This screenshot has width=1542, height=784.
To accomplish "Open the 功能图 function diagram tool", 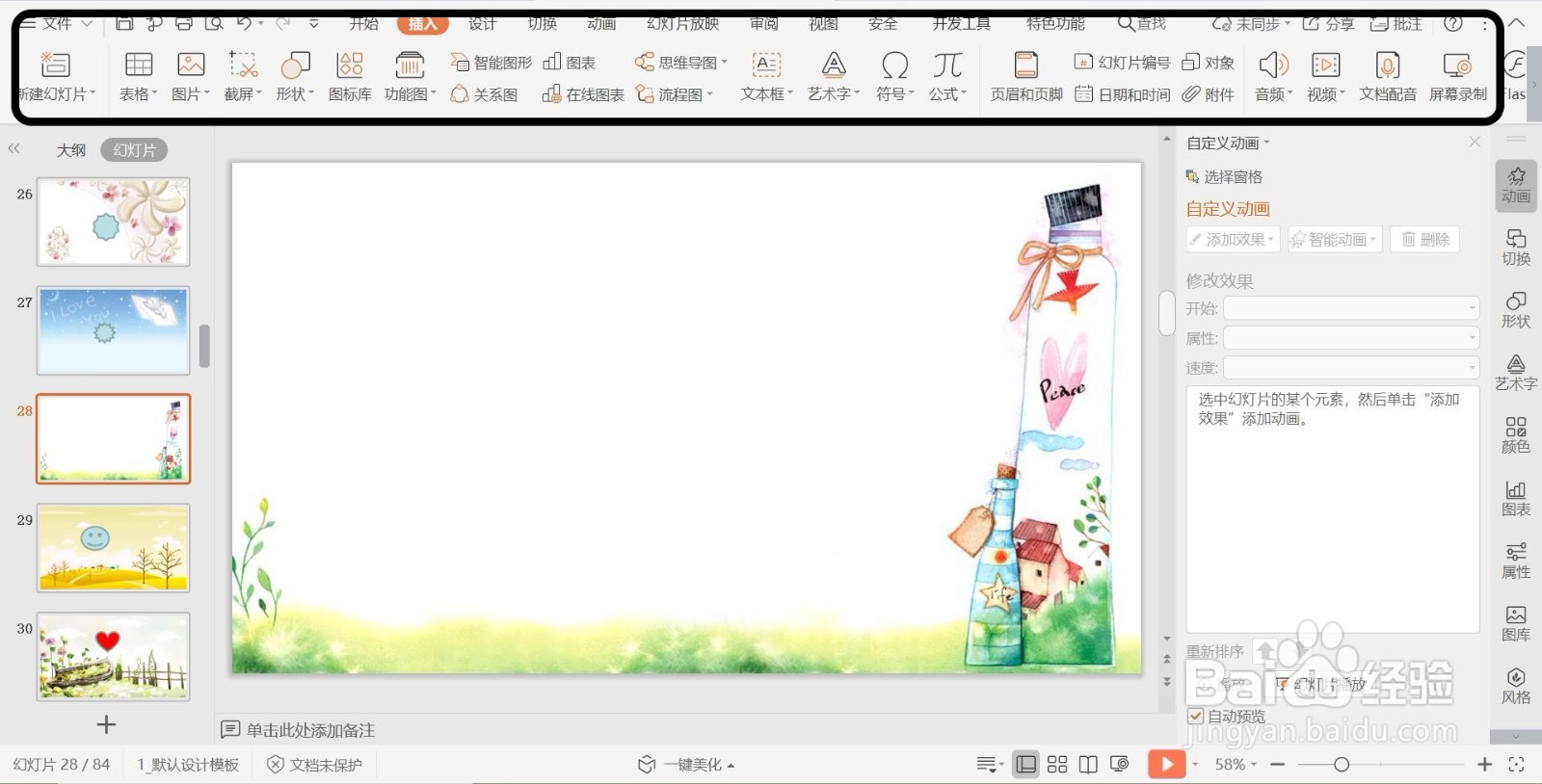I will coord(410,76).
